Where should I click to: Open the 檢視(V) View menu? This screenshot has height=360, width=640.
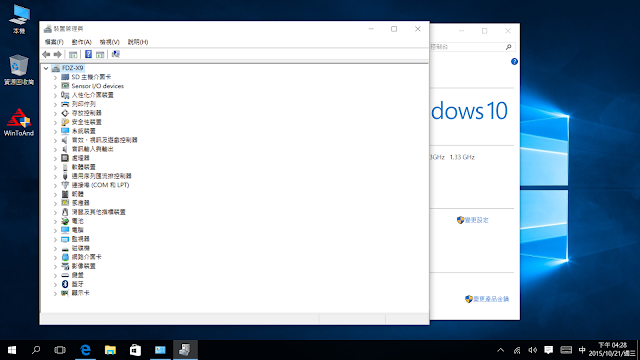click(109, 42)
